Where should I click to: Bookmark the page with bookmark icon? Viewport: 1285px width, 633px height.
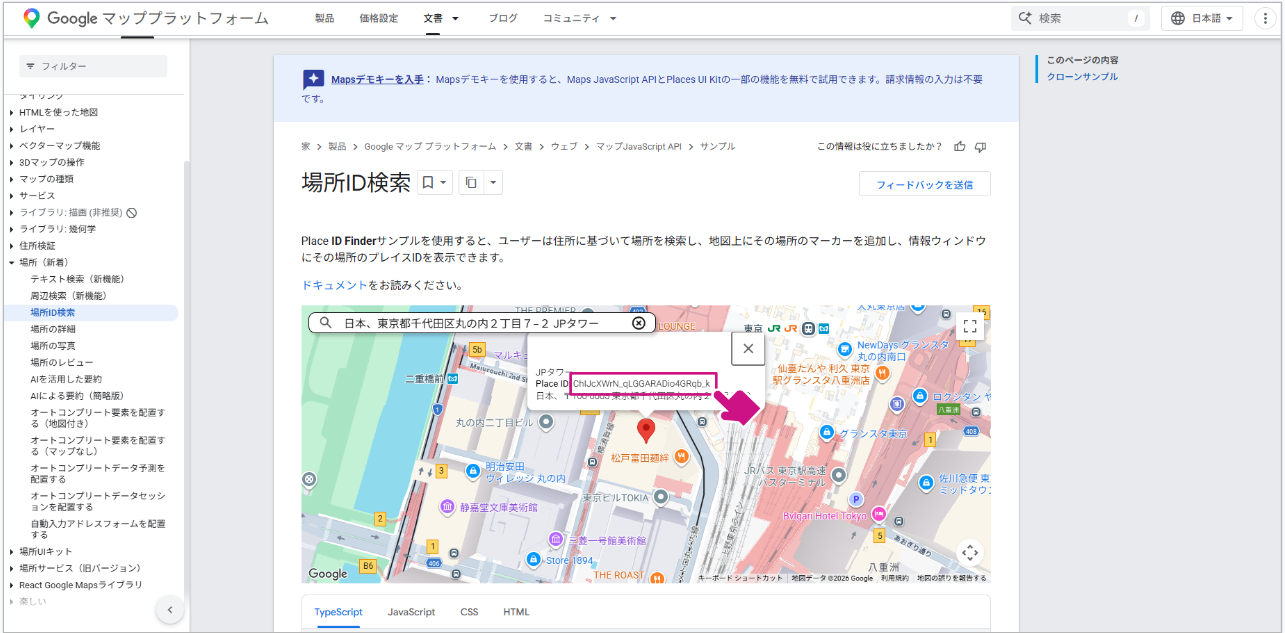click(x=427, y=182)
